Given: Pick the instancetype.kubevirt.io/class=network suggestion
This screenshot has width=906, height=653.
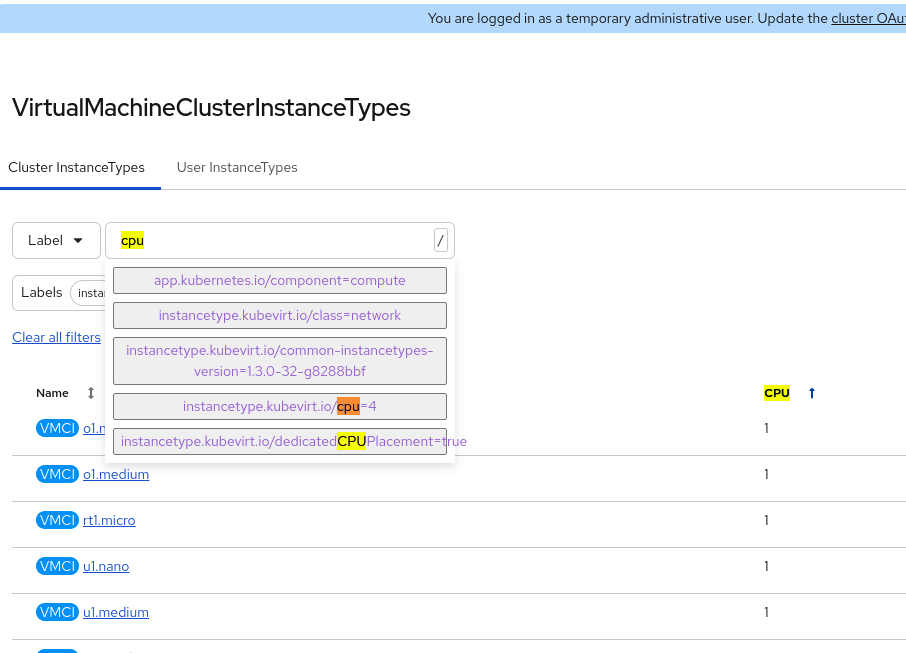Looking at the screenshot, I should pos(280,315).
